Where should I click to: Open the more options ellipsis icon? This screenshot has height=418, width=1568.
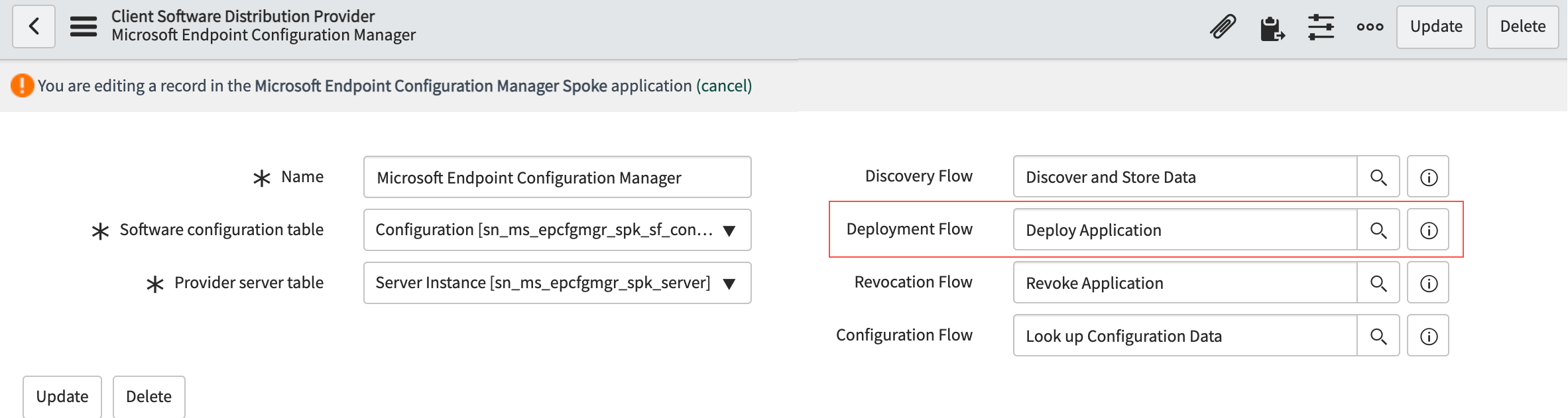(1370, 27)
